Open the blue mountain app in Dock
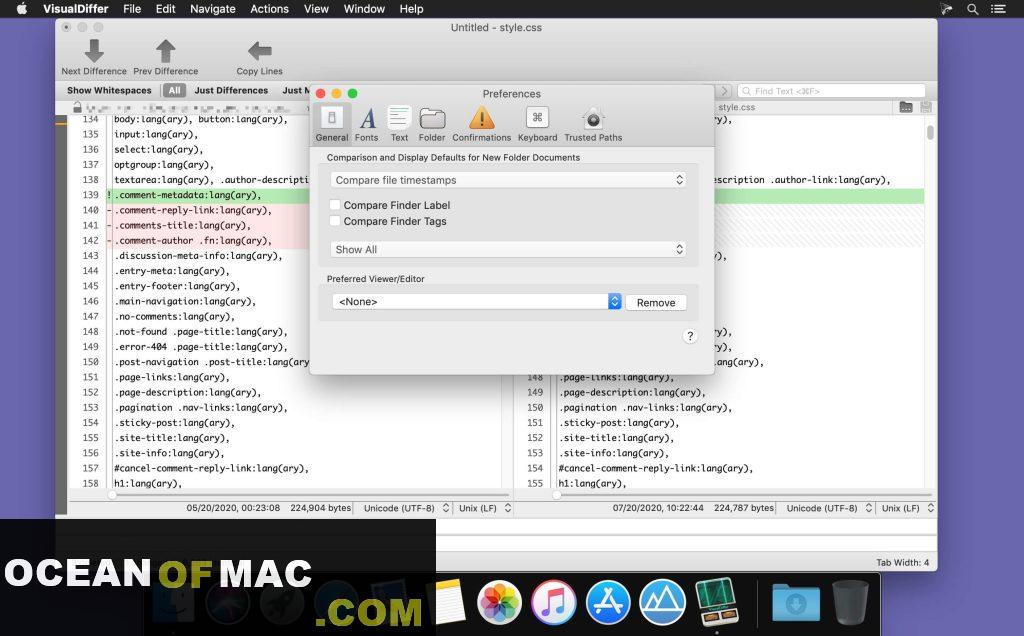 coord(662,602)
